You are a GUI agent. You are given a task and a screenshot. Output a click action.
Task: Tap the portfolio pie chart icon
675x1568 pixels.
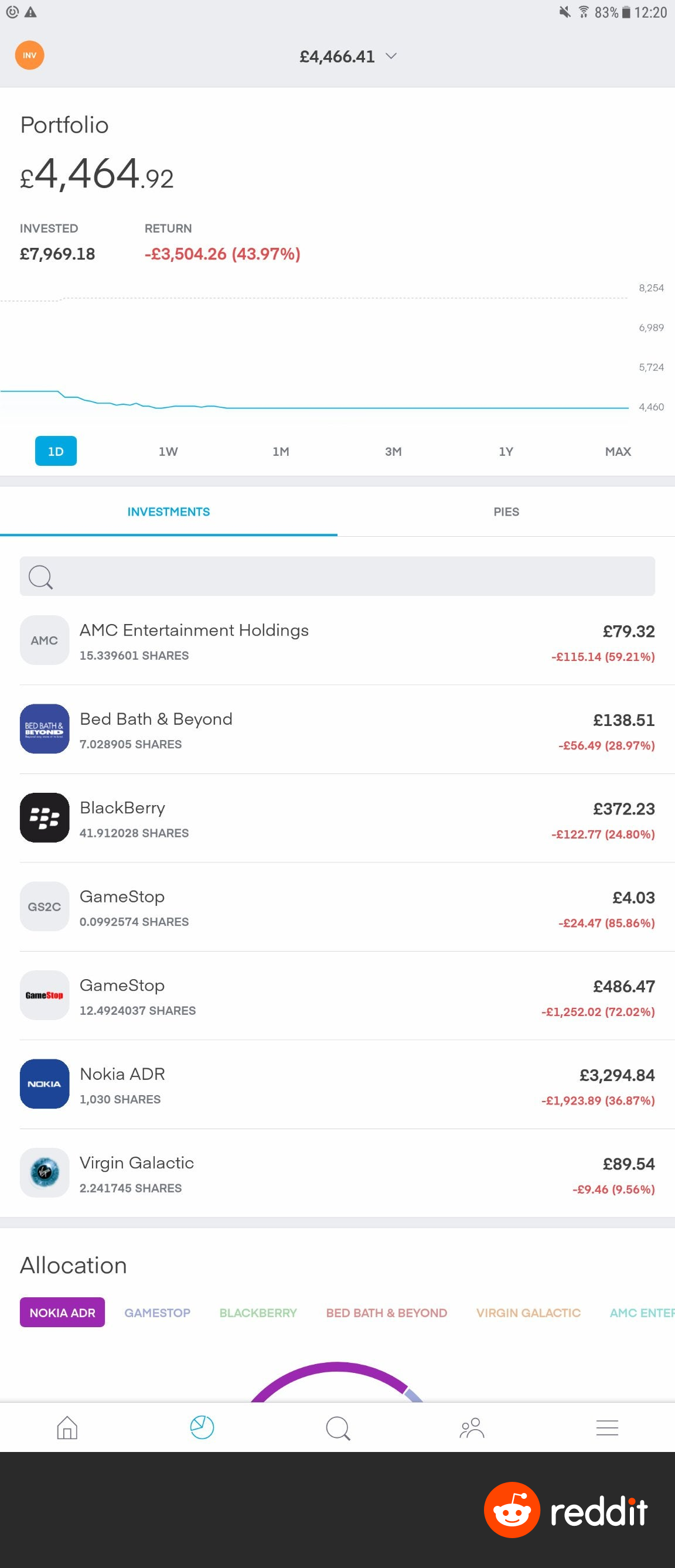(x=202, y=1427)
